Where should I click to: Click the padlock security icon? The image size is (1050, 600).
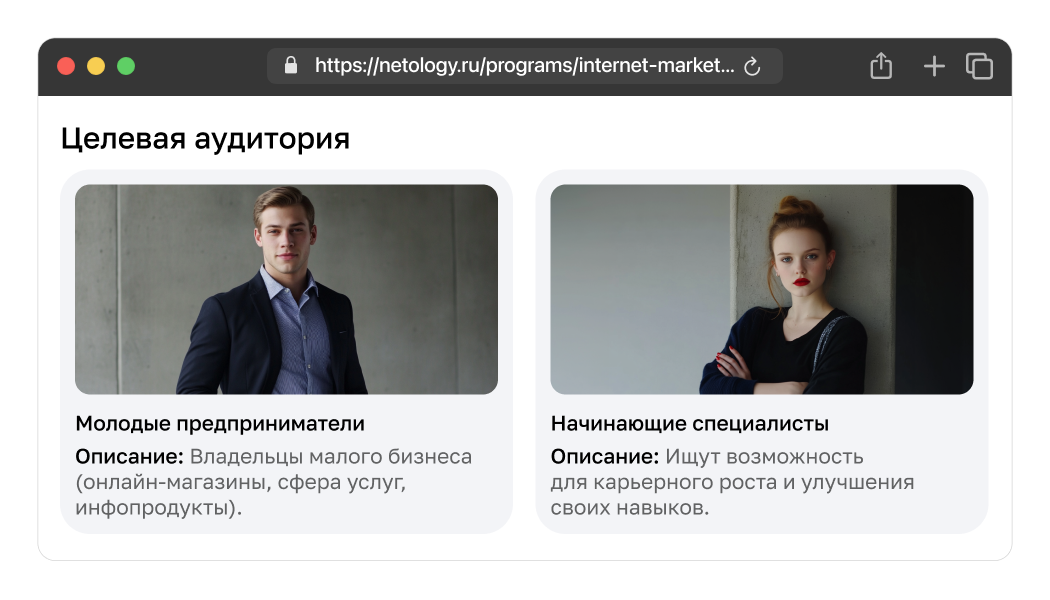(291, 66)
